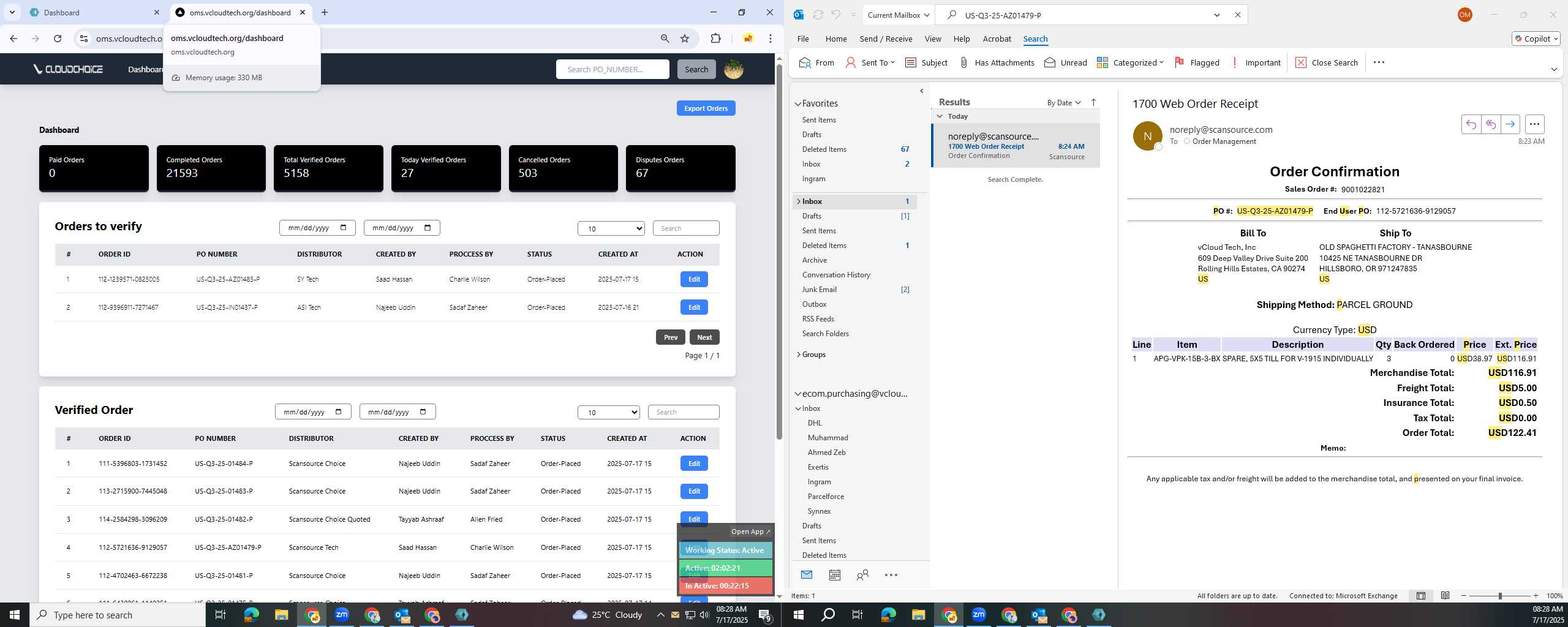Click Export Orders button
Screen dimensions: 1568x627
pyautogui.click(x=706, y=108)
